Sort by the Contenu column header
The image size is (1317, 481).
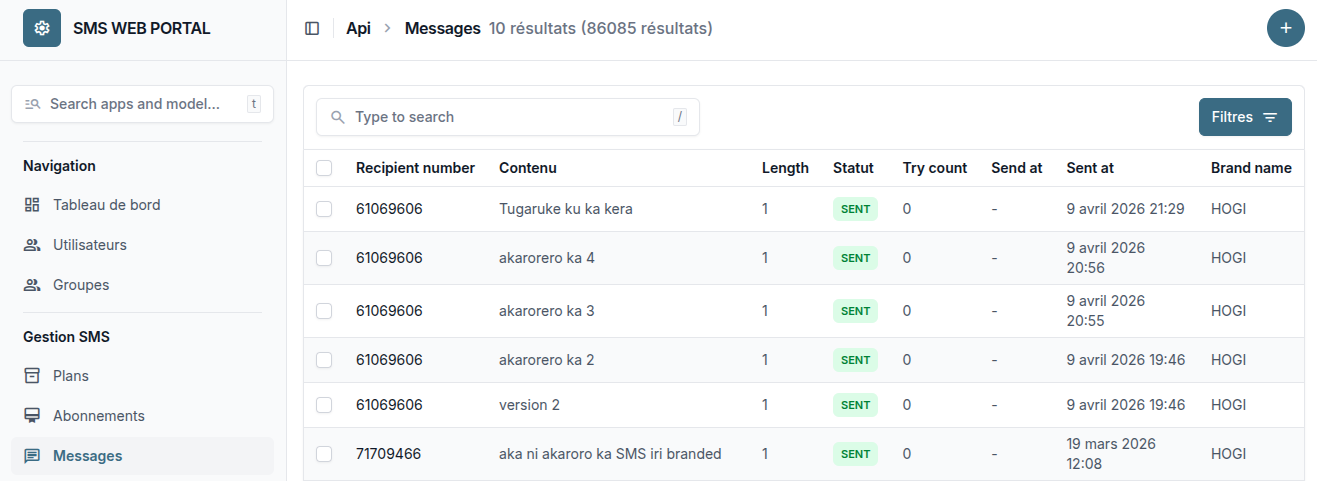(x=528, y=168)
